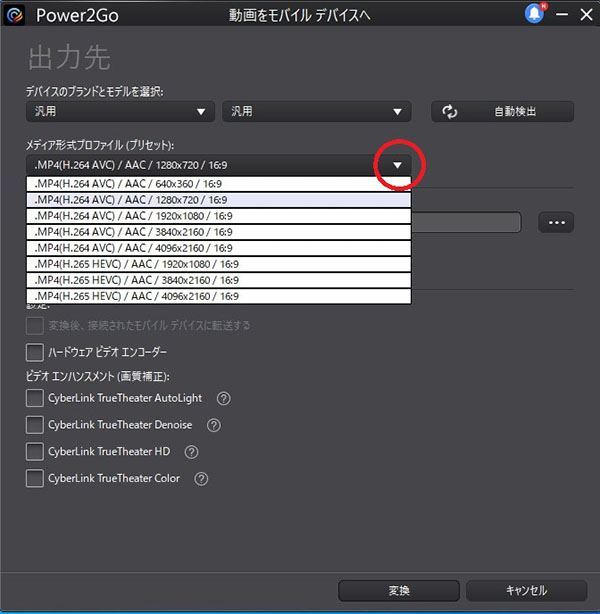Enable CyberLink TrueTheater HD checkbox

tap(35, 451)
